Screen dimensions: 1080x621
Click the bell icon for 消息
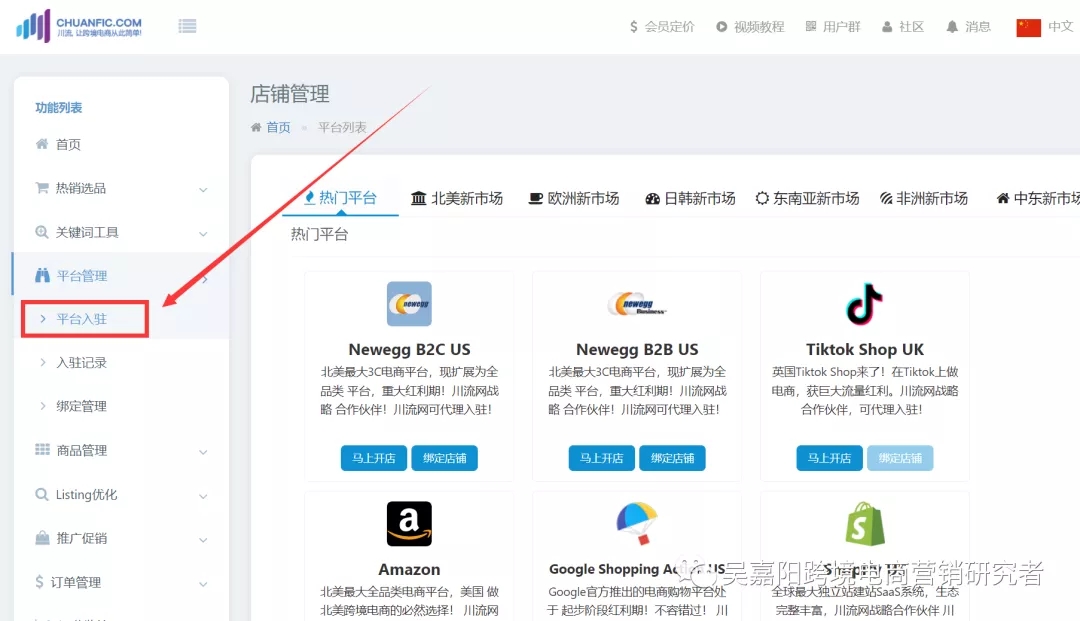952,27
